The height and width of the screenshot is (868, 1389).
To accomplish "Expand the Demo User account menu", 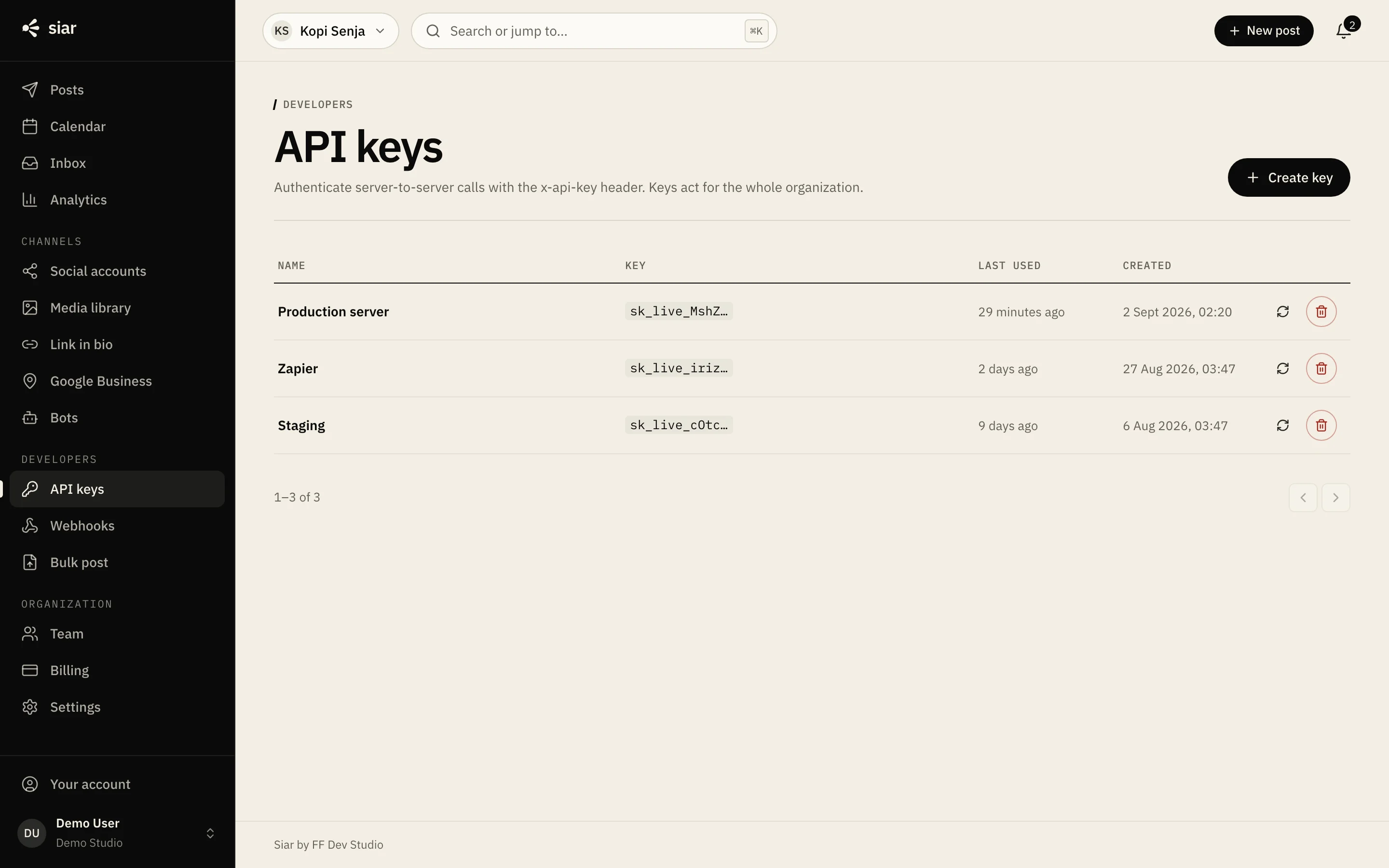I will (x=117, y=833).
